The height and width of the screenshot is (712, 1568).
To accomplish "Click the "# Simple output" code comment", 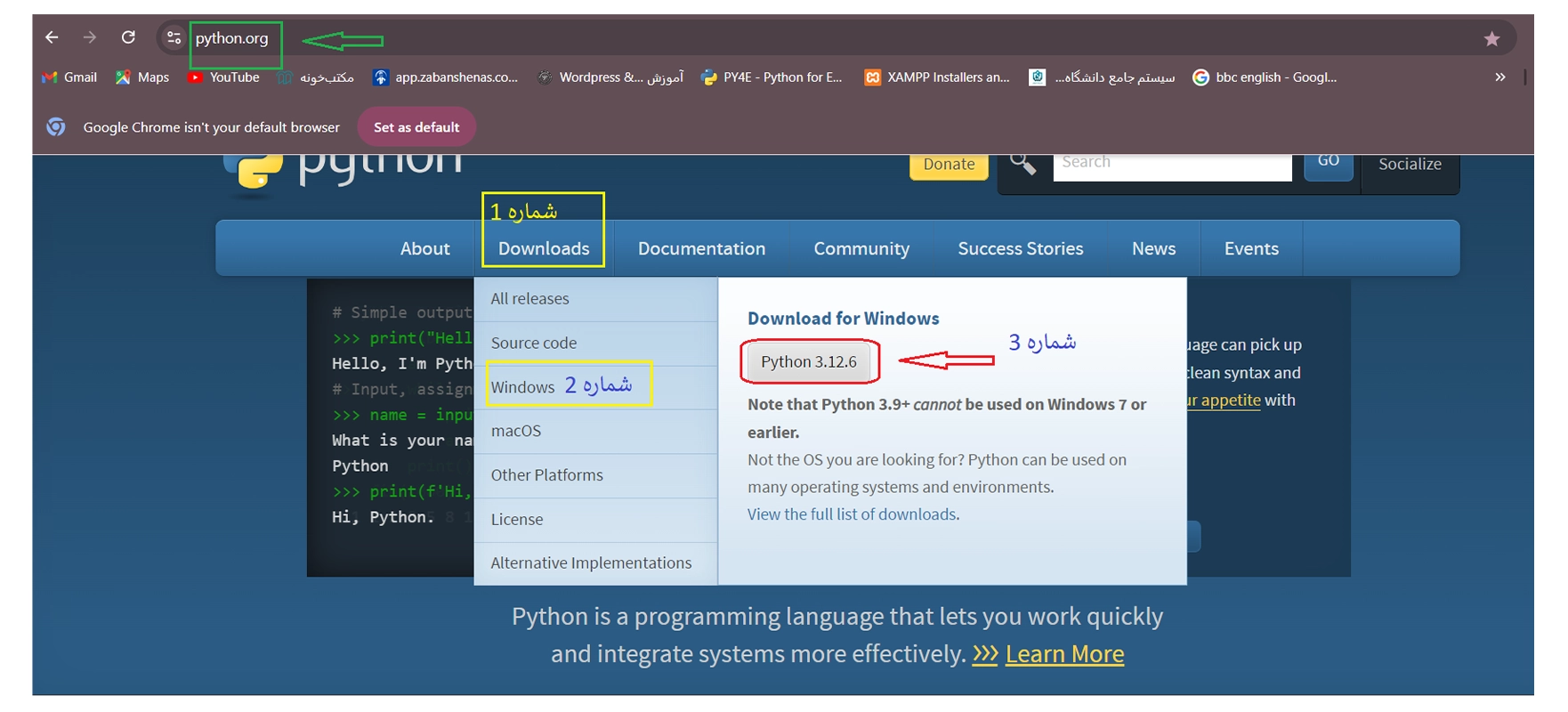I will click(x=401, y=312).
